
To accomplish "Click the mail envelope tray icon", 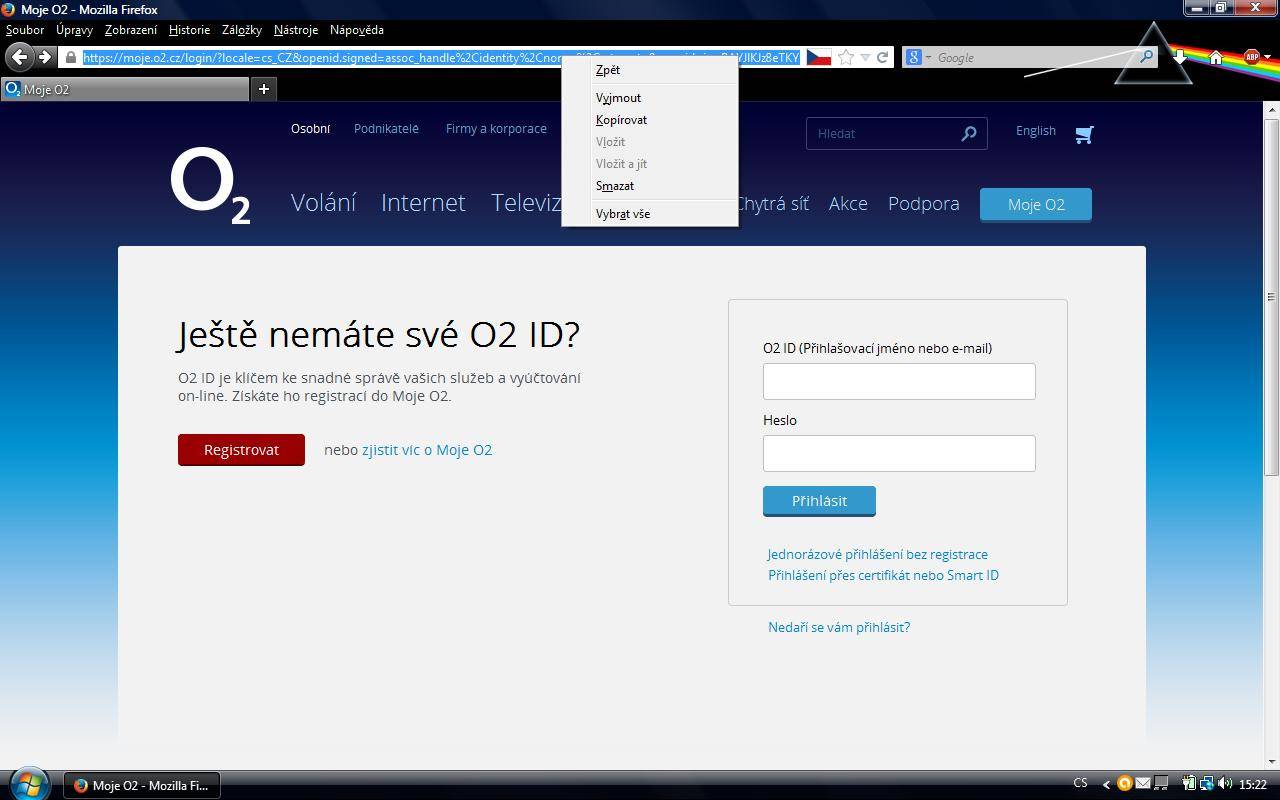I will [1143, 784].
